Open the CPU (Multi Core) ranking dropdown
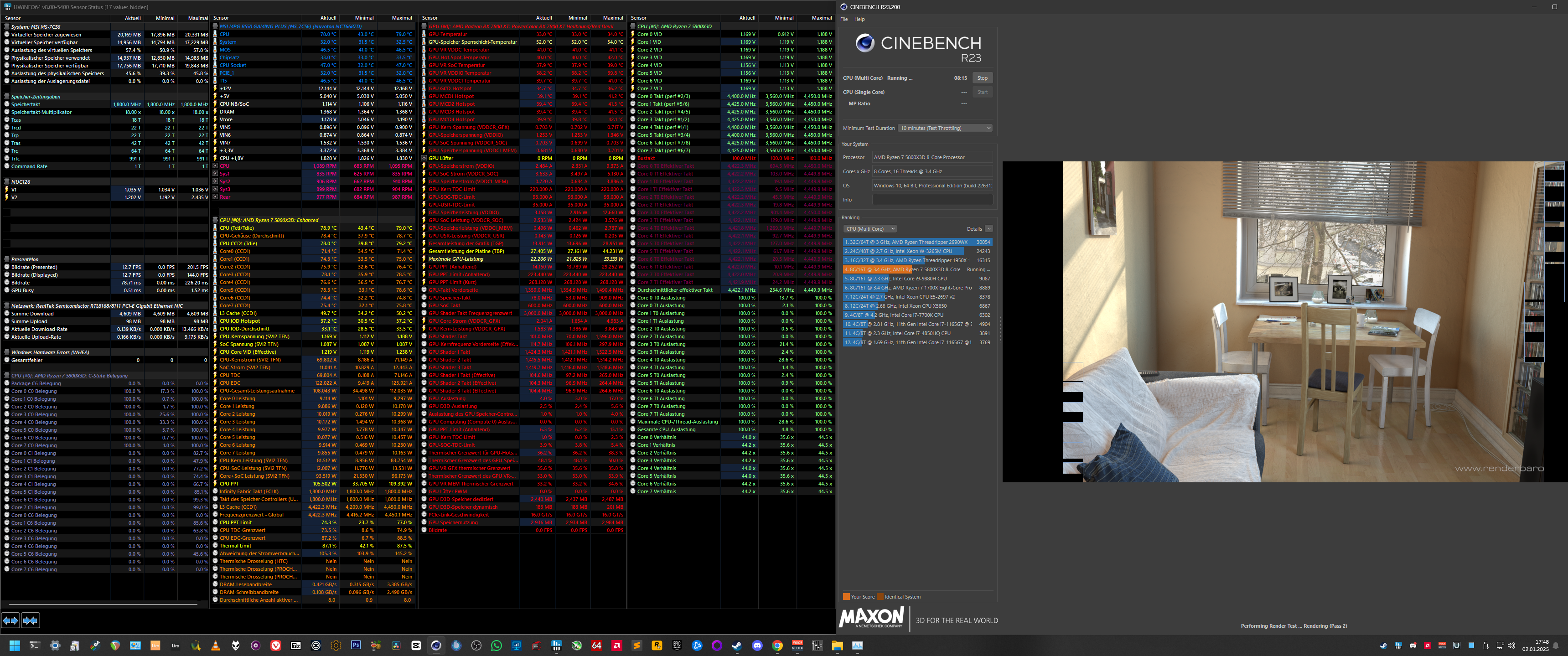The width and height of the screenshot is (1568, 656). click(870, 229)
